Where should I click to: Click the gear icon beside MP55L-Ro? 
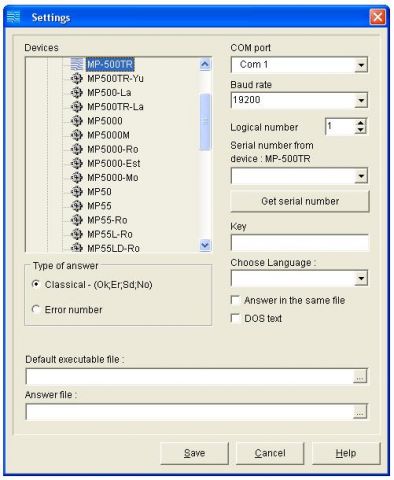click(x=77, y=234)
